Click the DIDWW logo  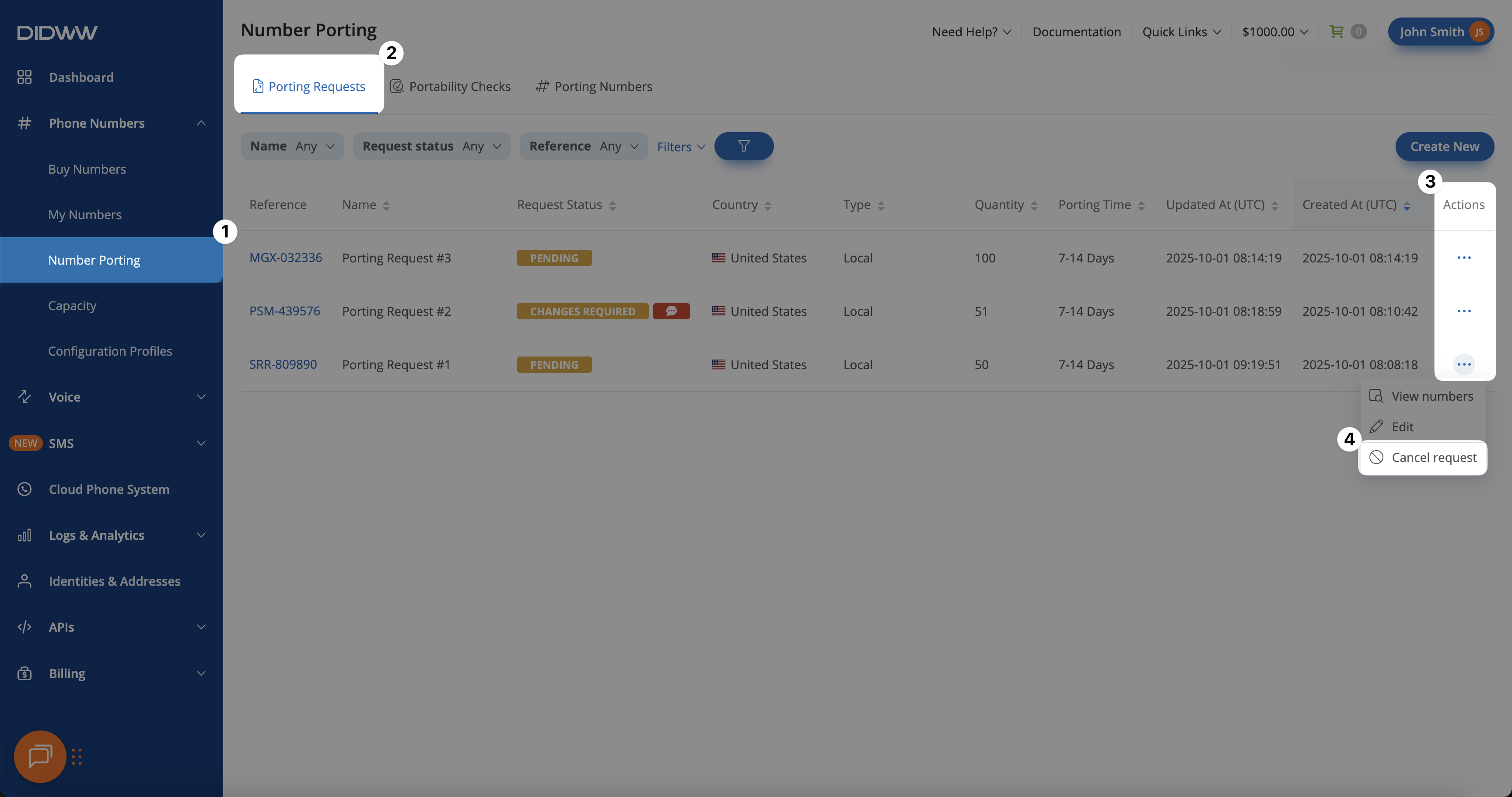(x=57, y=32)
